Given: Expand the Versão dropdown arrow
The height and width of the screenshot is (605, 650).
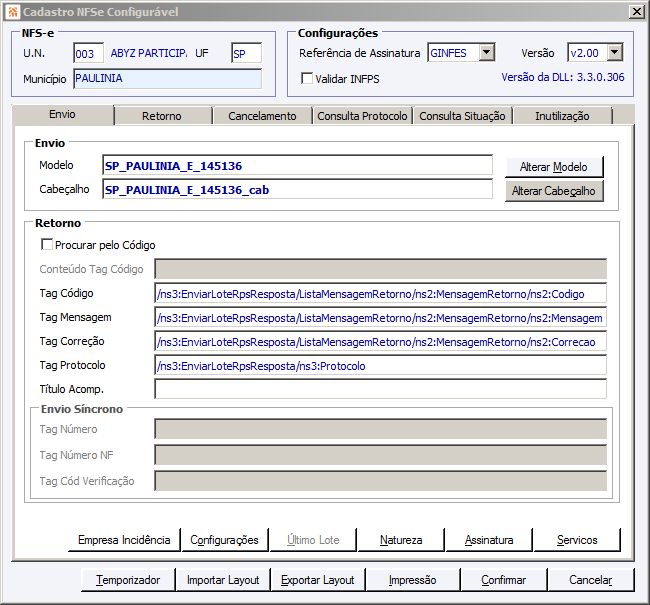Looking at the screenshot, I should 615,53.
